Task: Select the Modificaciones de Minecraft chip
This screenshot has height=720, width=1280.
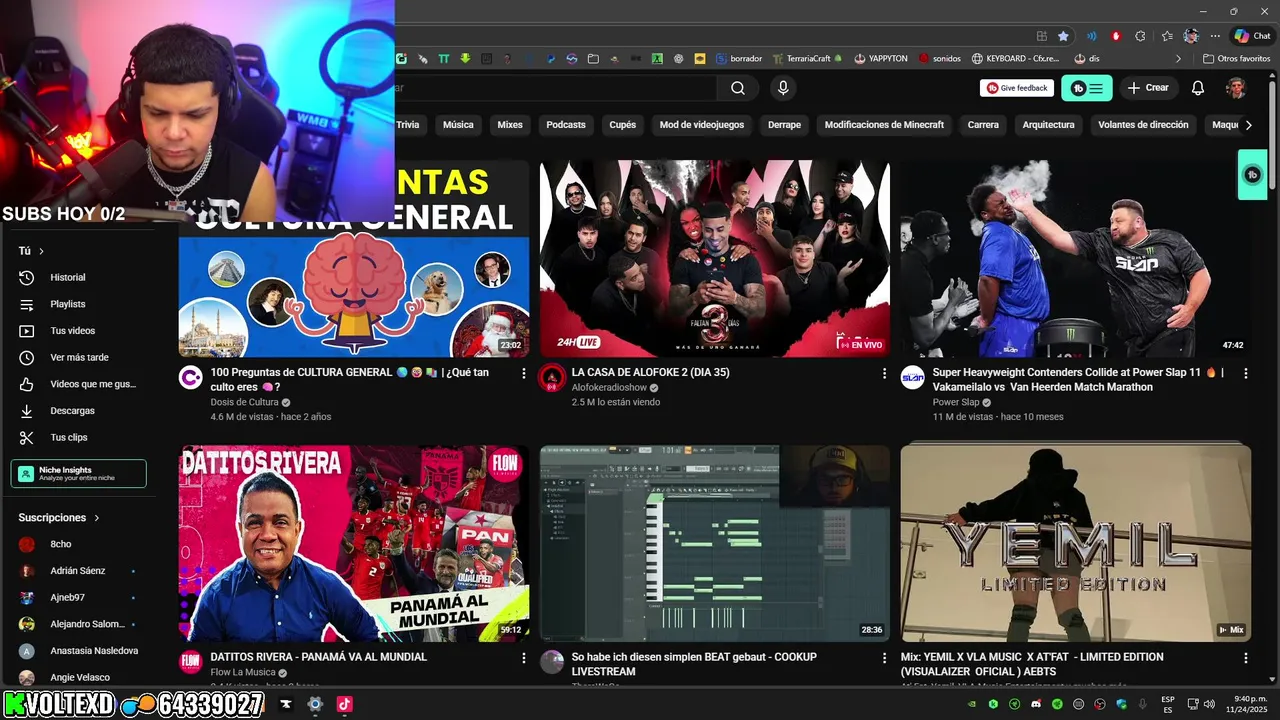Action: pyautogui.click(x=884, y=125)
